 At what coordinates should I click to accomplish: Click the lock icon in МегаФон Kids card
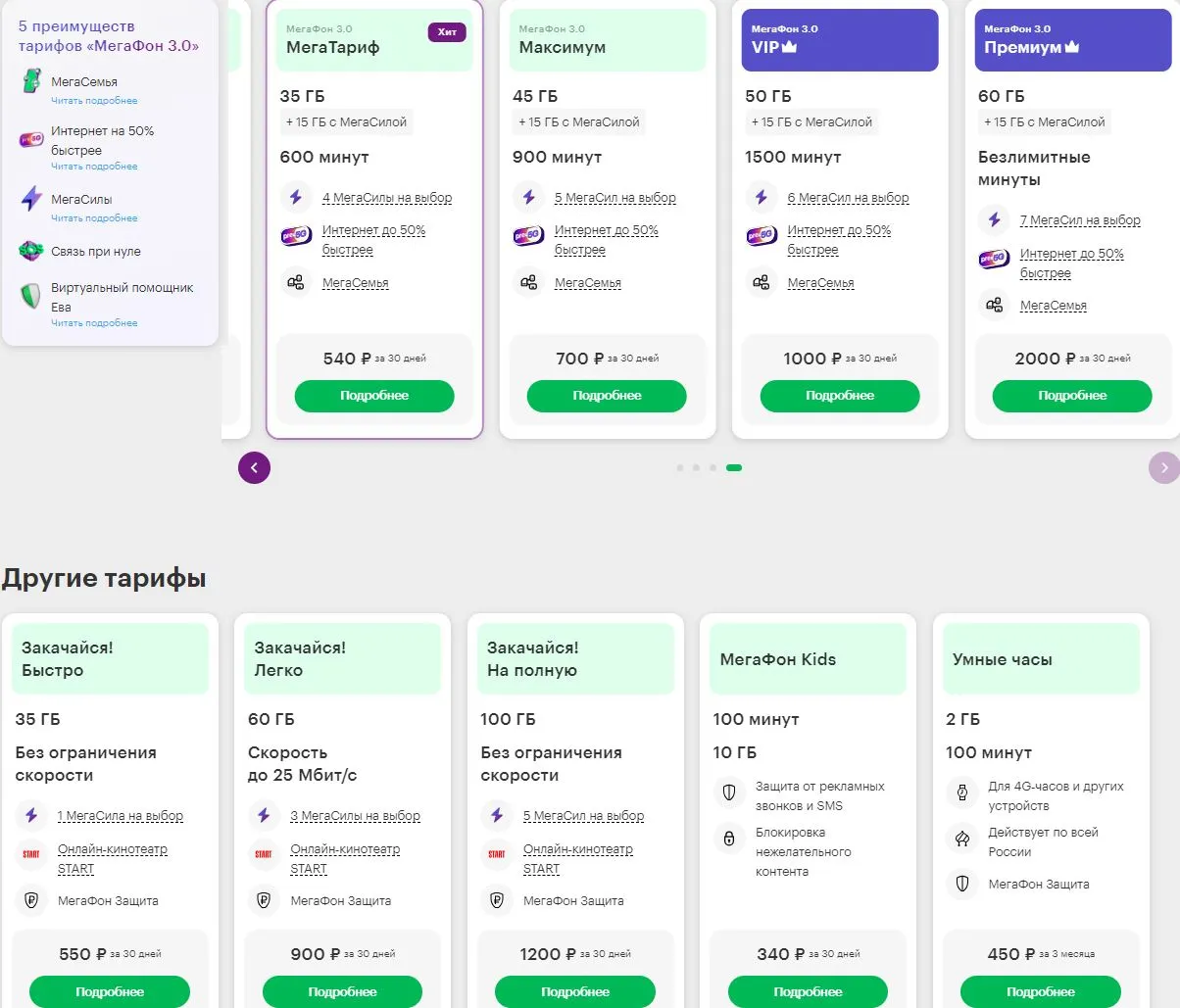click(x=729, y=839)
